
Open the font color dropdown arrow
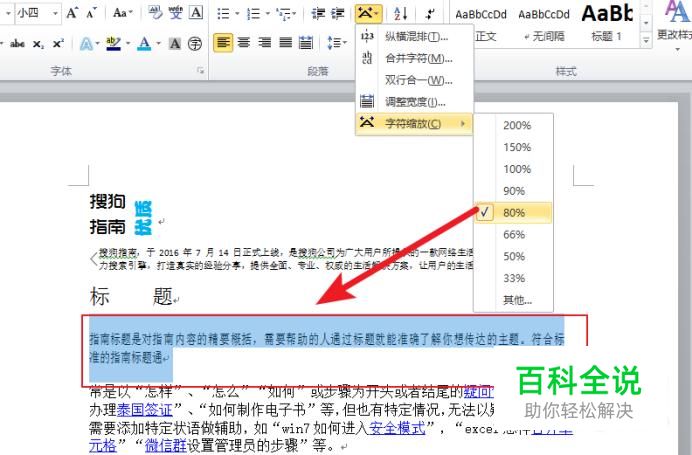(x=158, y=43)
